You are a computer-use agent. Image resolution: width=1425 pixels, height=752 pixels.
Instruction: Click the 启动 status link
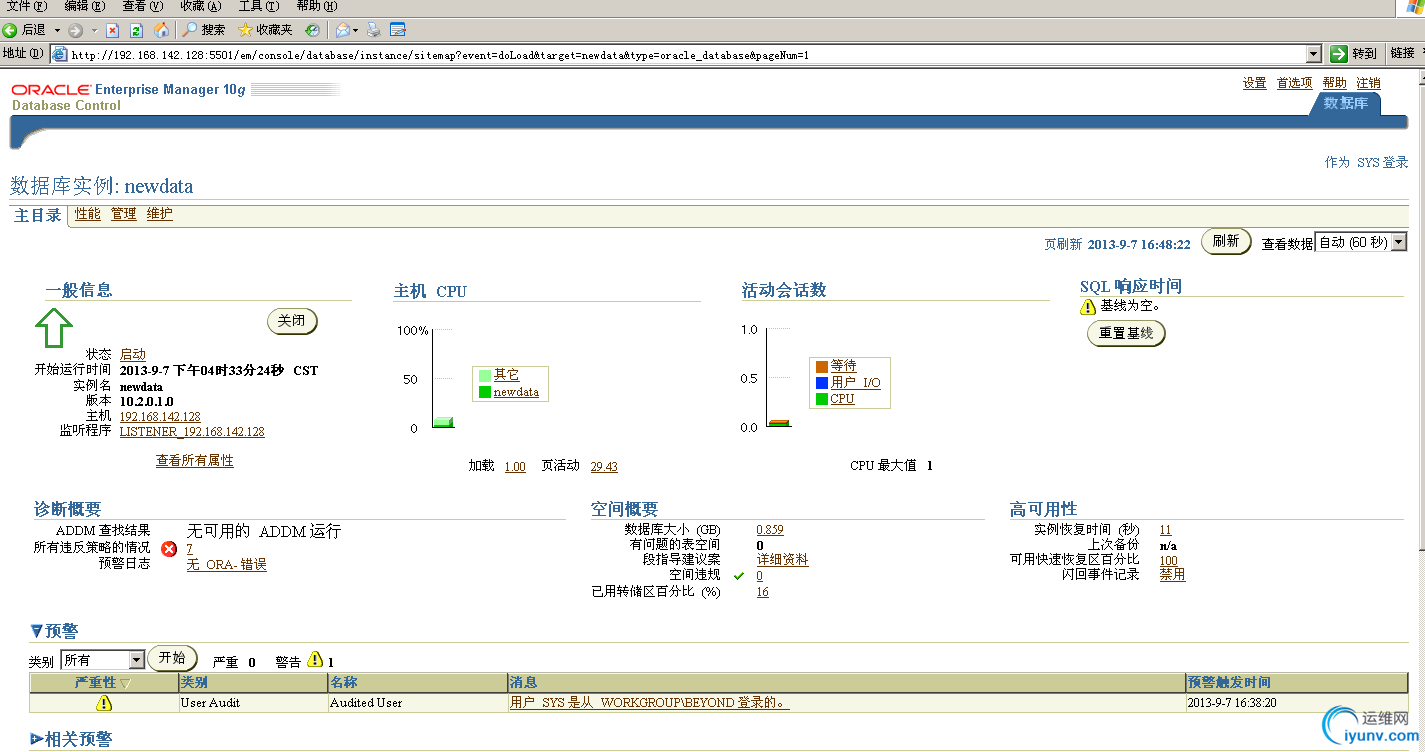coord(133,355)
